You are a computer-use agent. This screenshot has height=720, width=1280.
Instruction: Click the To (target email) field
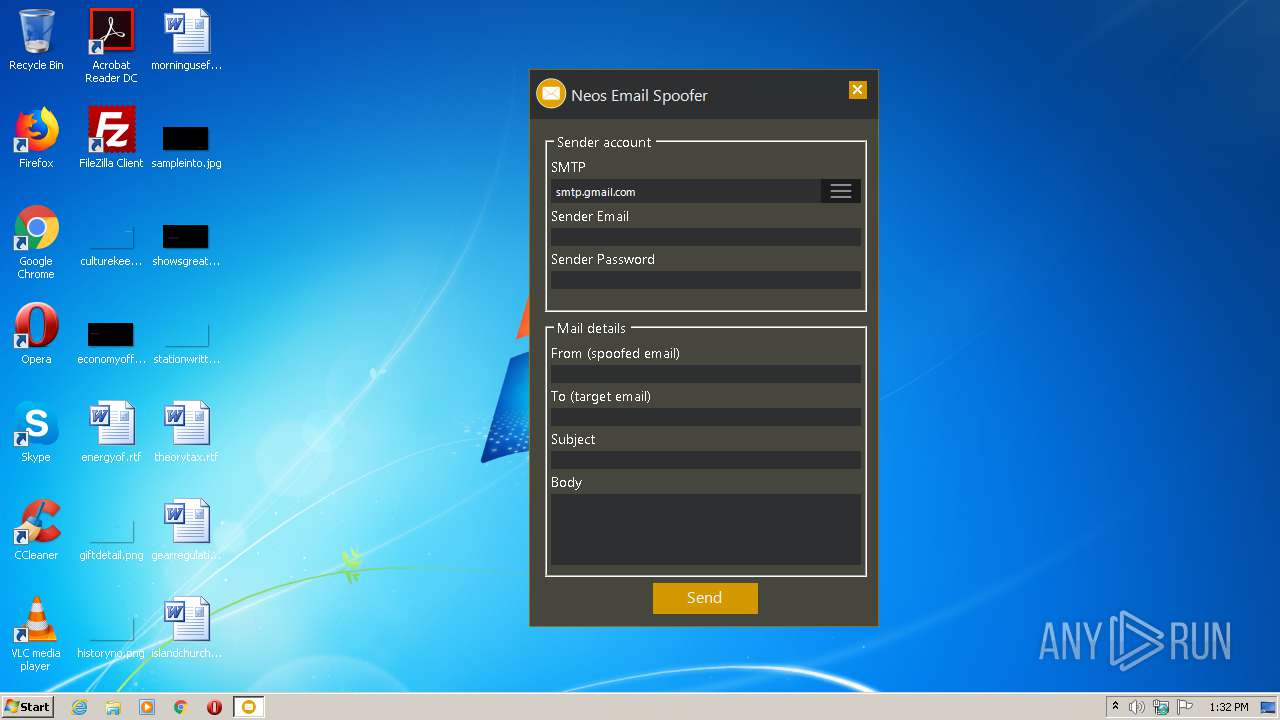click(706, 417)
